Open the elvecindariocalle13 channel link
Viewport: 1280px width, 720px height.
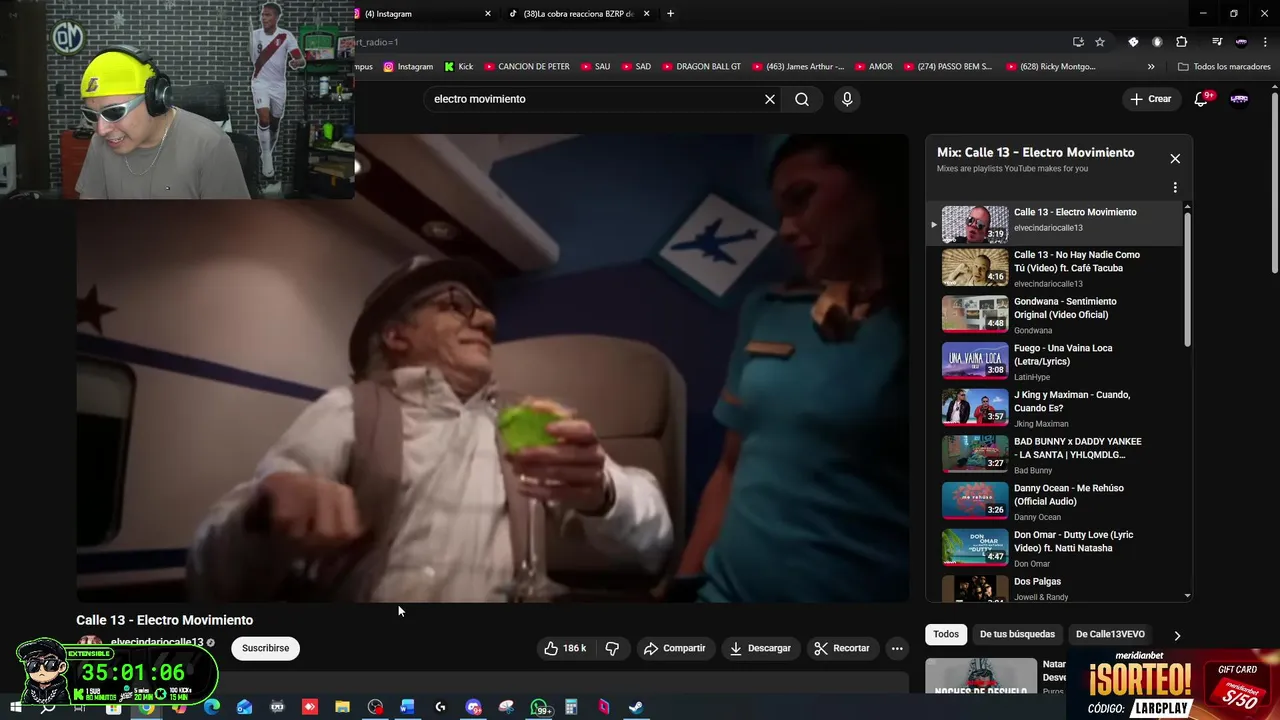(x=157, y=642)
